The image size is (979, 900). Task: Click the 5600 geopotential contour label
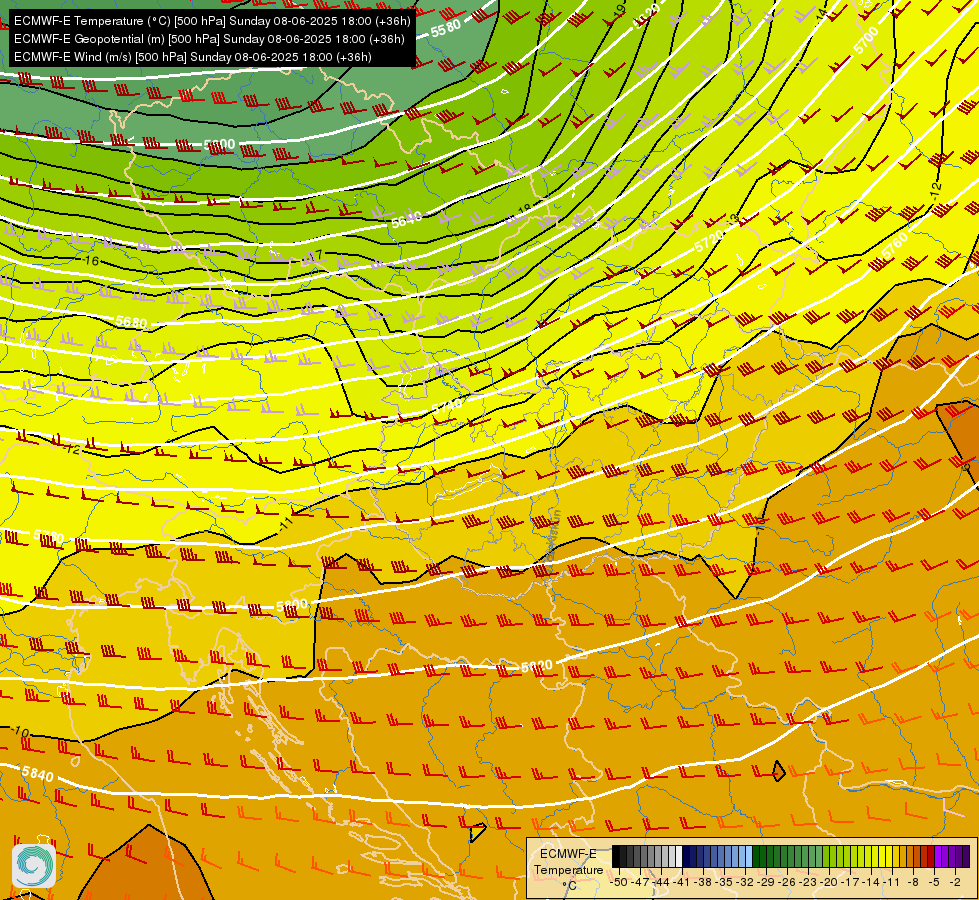[x=220, y=144]
